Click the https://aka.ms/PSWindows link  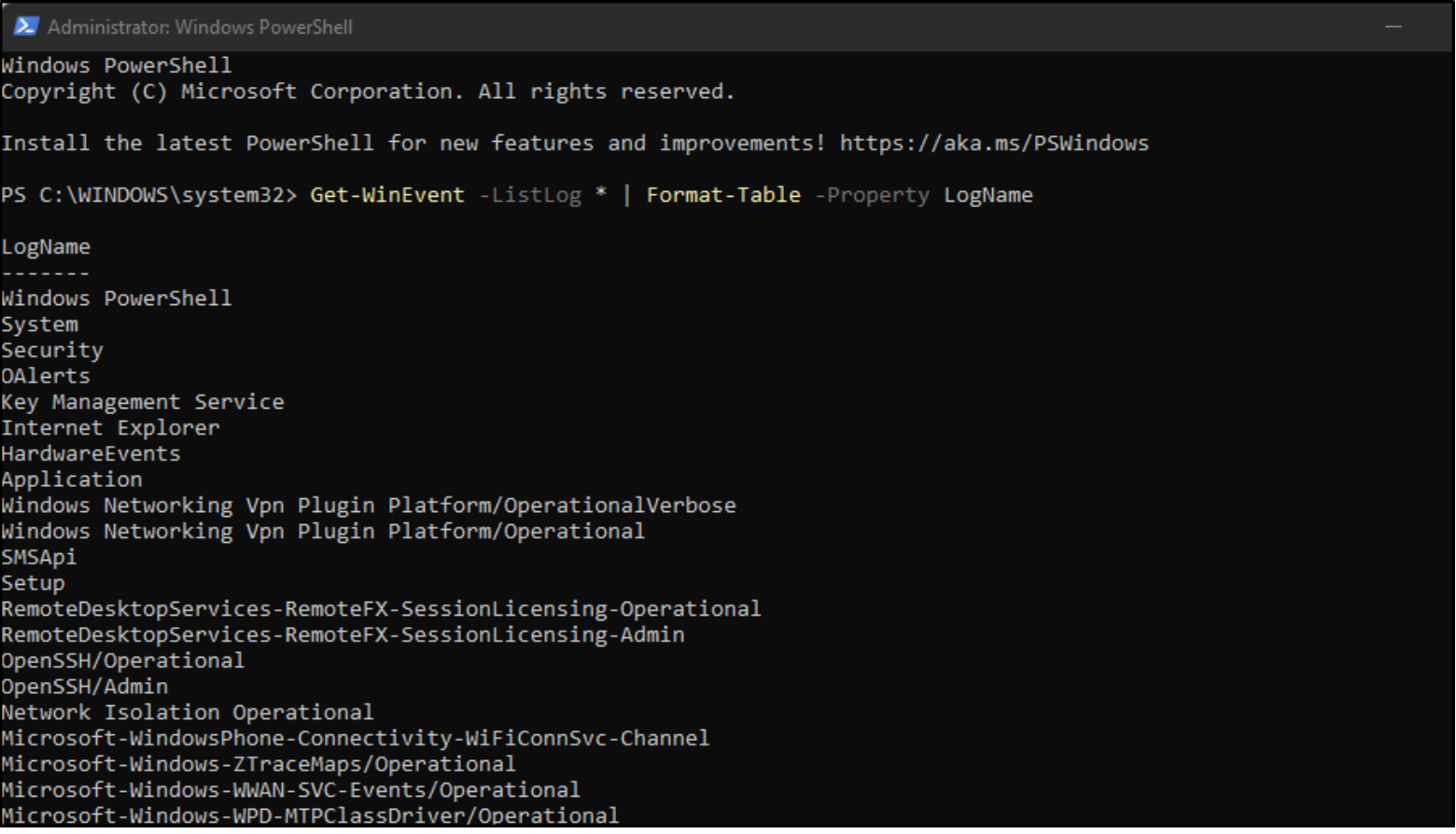pos(994,143)
